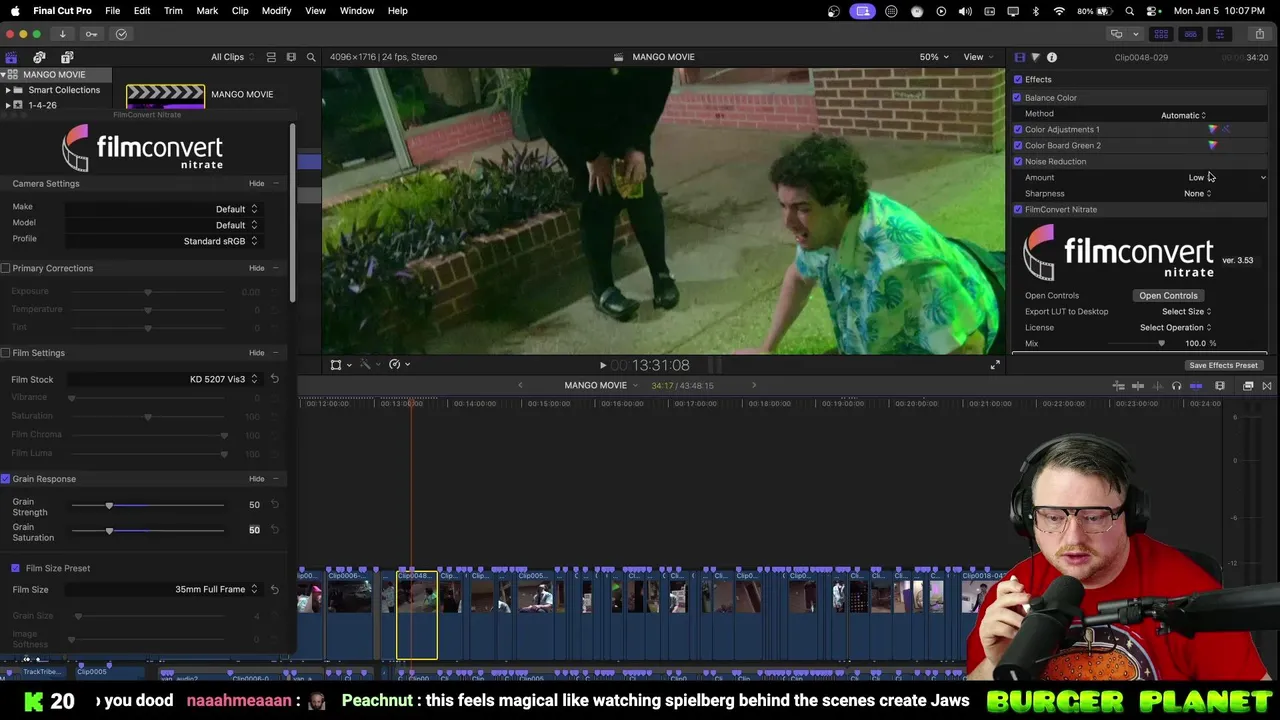1280x720 pixels.
Task: Click the Import Media arrow icon
Action: tap(62, 34)
